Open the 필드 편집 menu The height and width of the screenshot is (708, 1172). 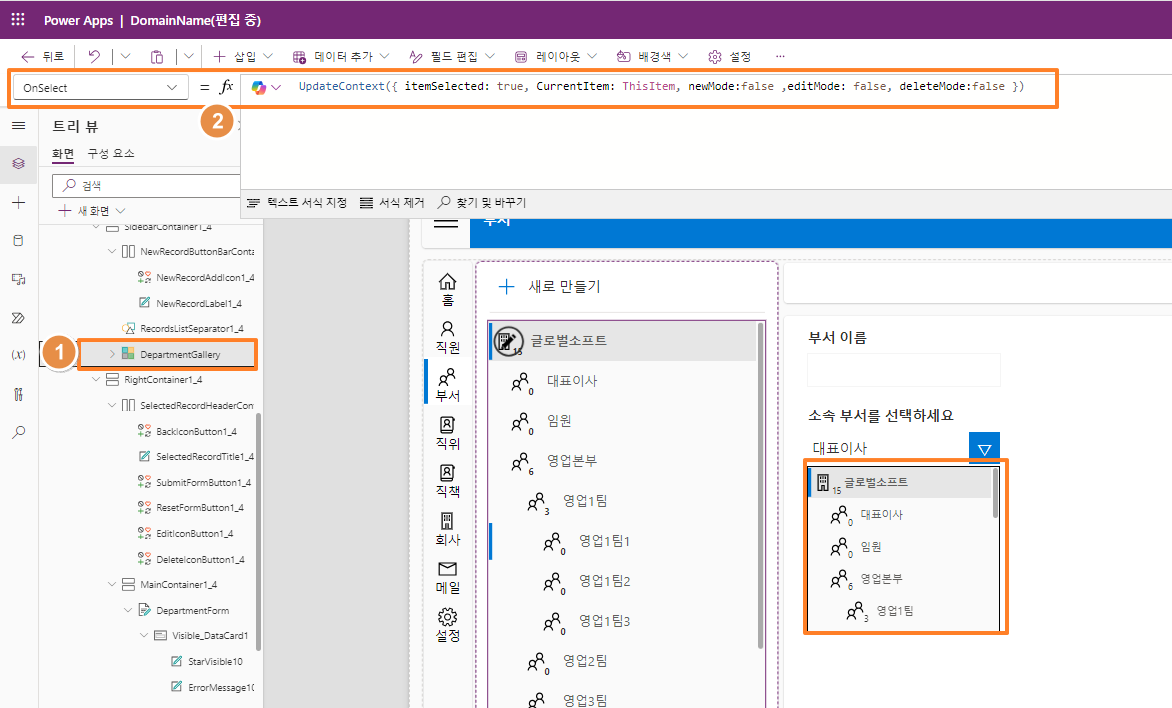452,56
